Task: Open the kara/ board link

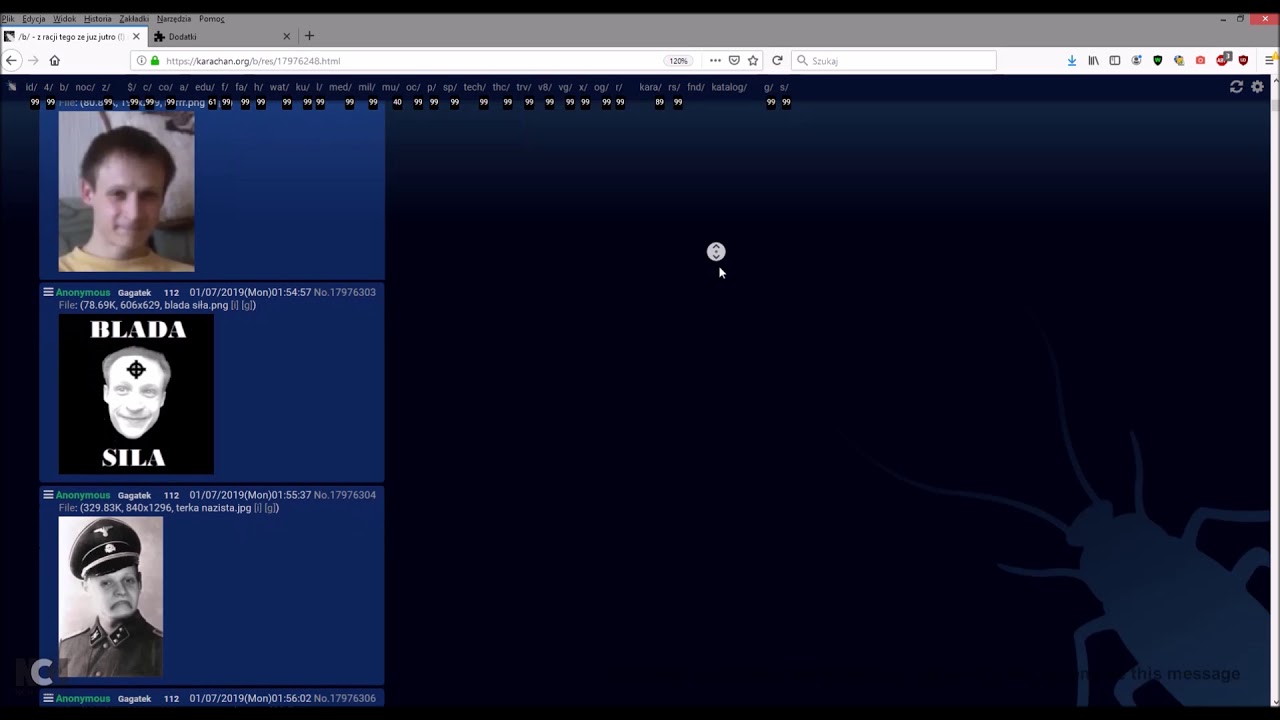Action: [650, 87]
